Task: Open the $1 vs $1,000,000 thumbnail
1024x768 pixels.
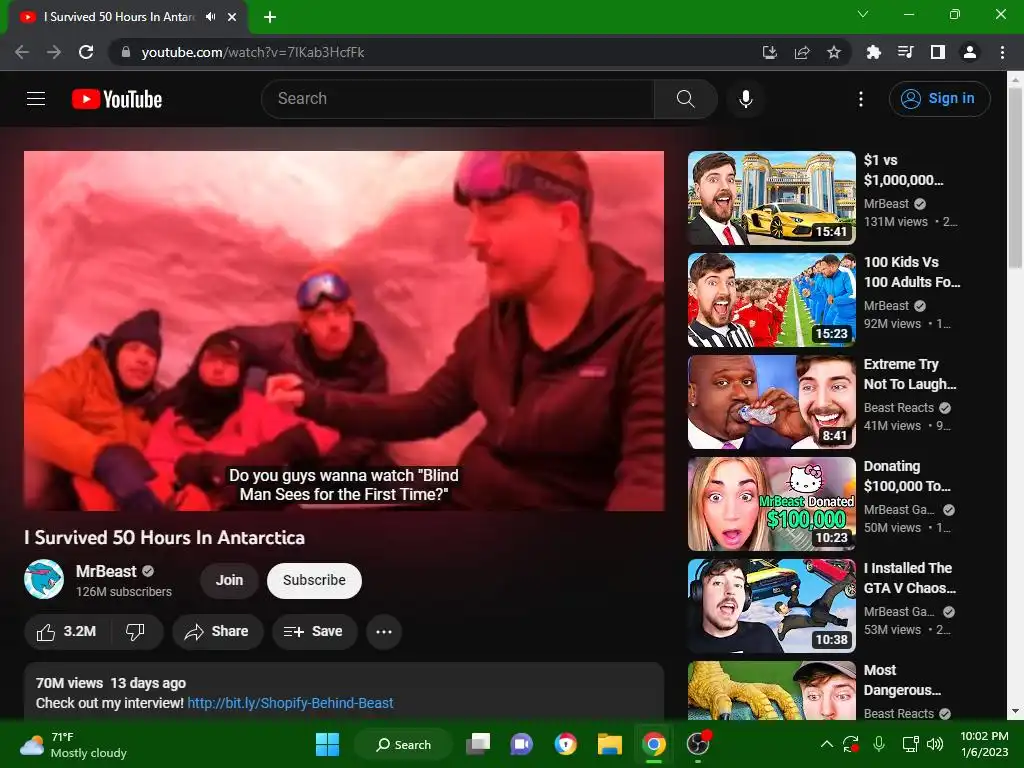Action: coord(771,198)
